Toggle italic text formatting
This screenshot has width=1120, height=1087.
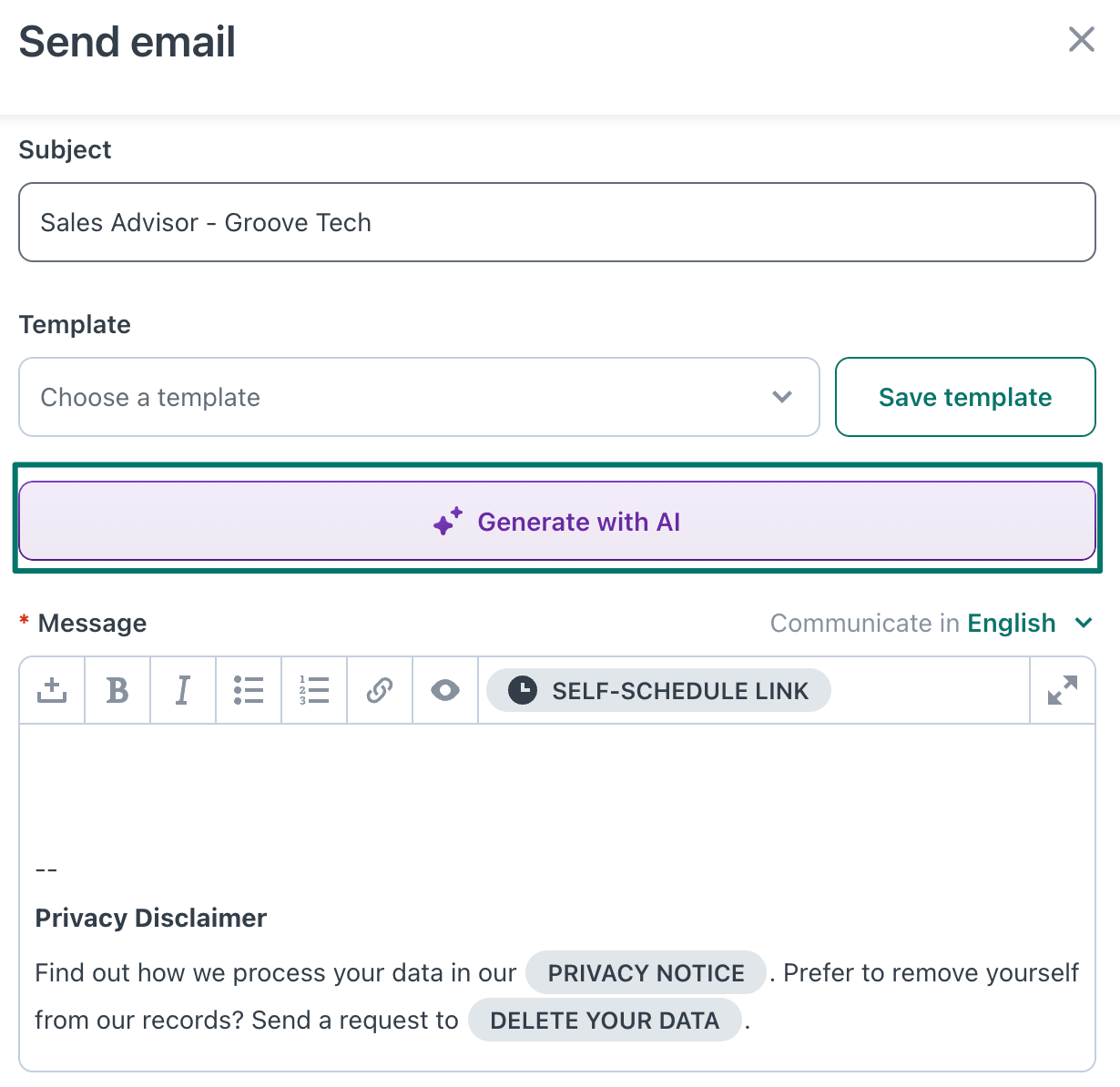[183, 691]
